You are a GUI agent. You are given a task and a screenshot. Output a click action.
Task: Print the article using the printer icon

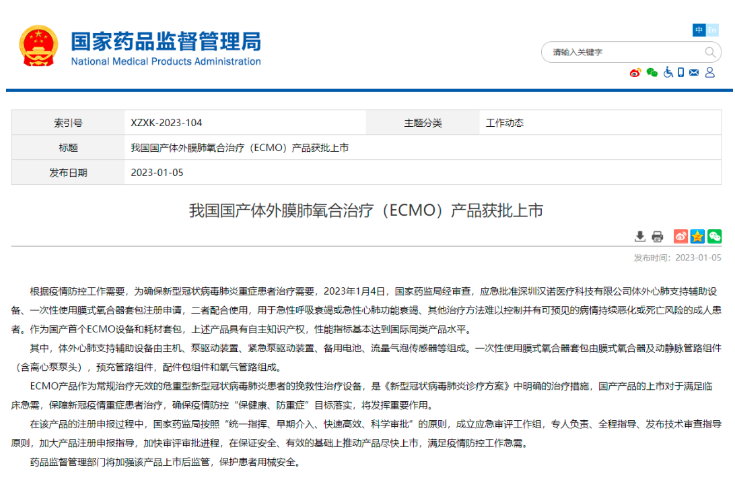pos(657,237)
